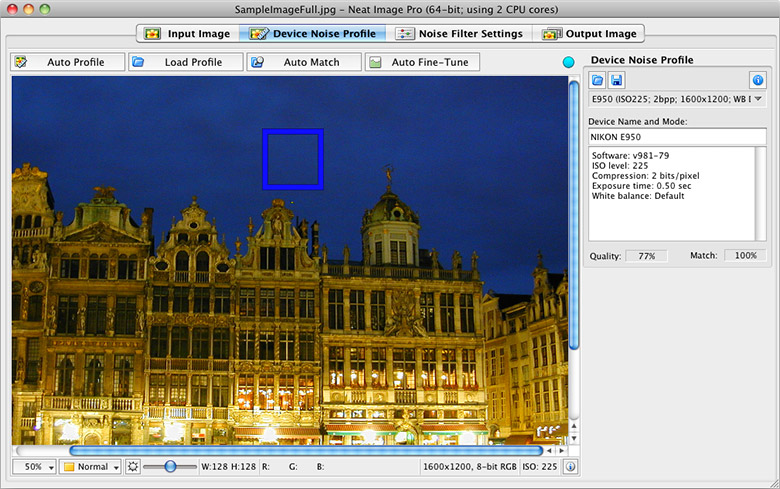Open the Normal viewer mode dropdown
This screenshot has height=489, width=780.
click(91, 467)
